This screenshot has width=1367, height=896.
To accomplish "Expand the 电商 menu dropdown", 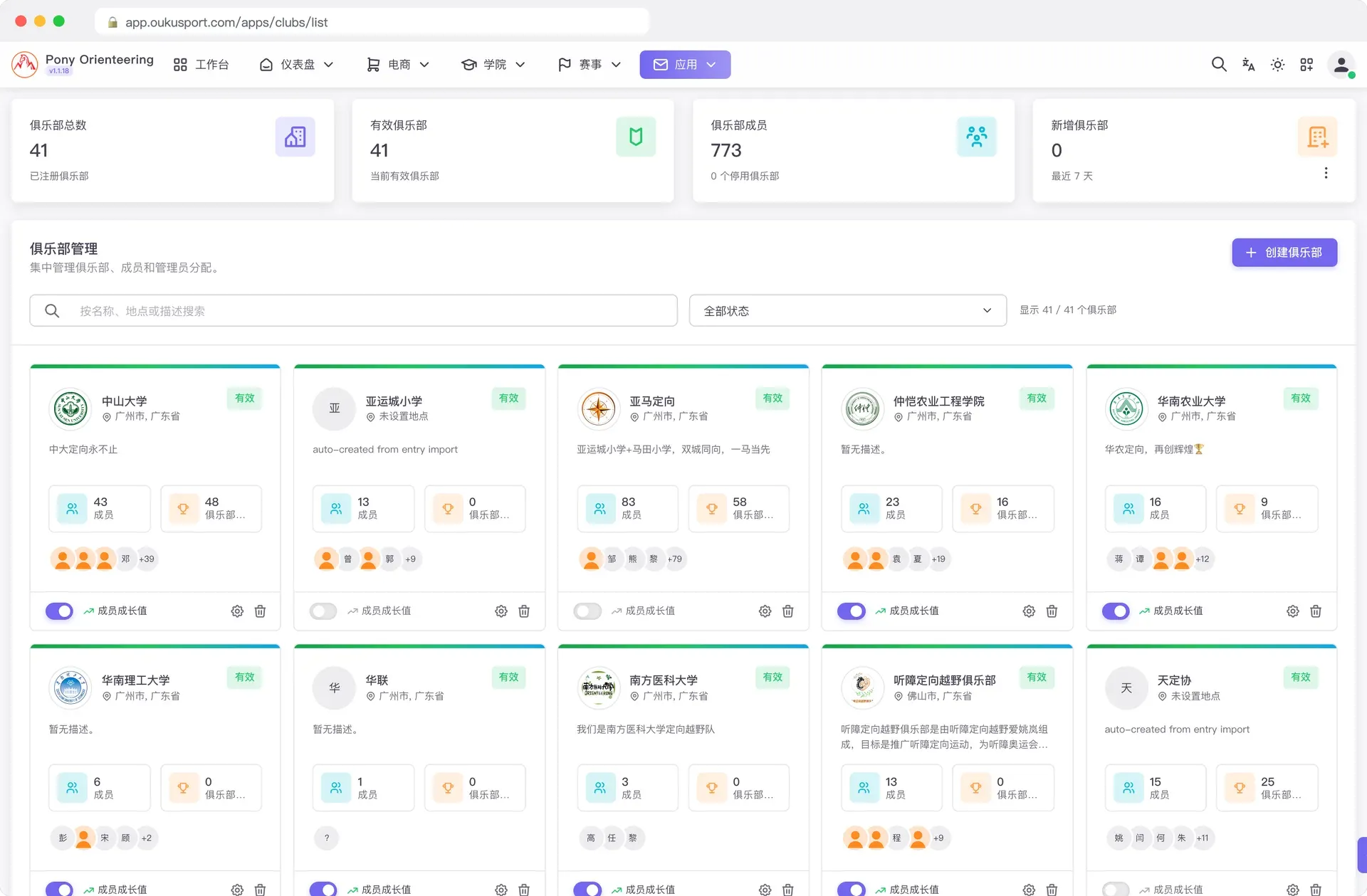I will [398, 65].
